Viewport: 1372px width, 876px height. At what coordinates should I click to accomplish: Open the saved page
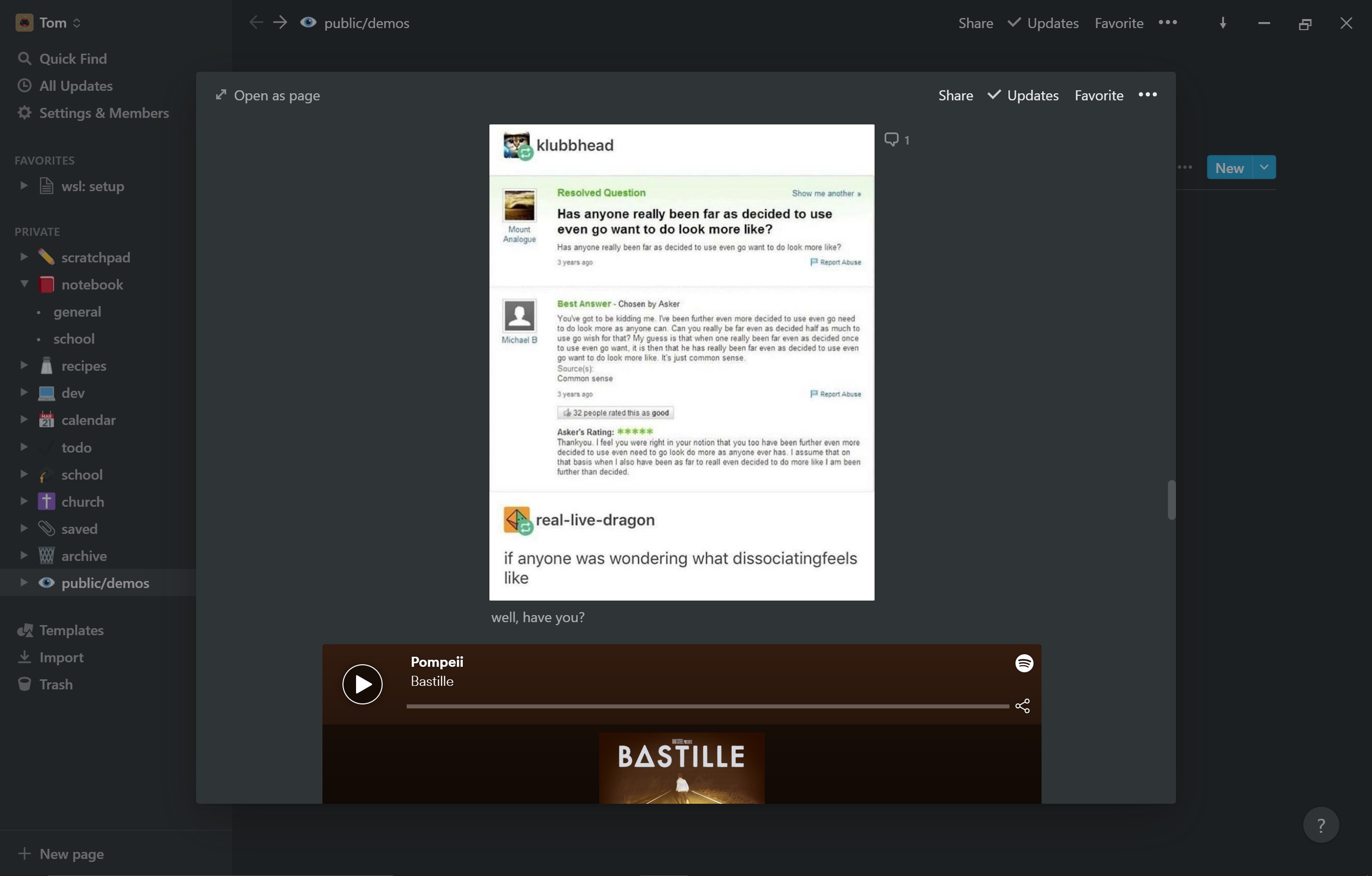(x=79, y=529)
